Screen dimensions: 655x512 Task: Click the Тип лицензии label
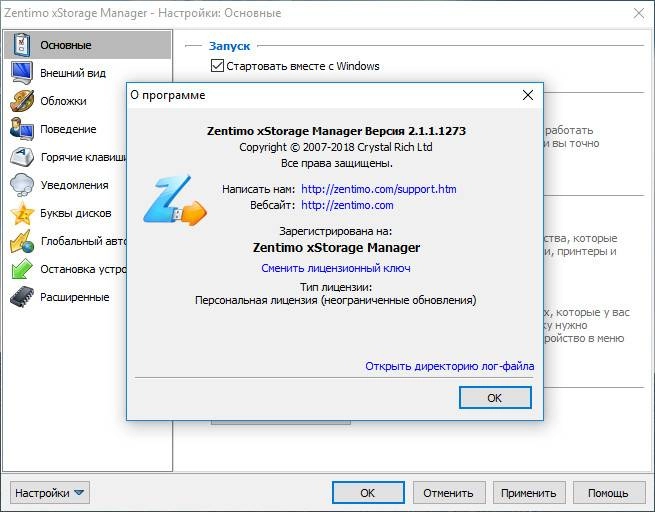336,287
